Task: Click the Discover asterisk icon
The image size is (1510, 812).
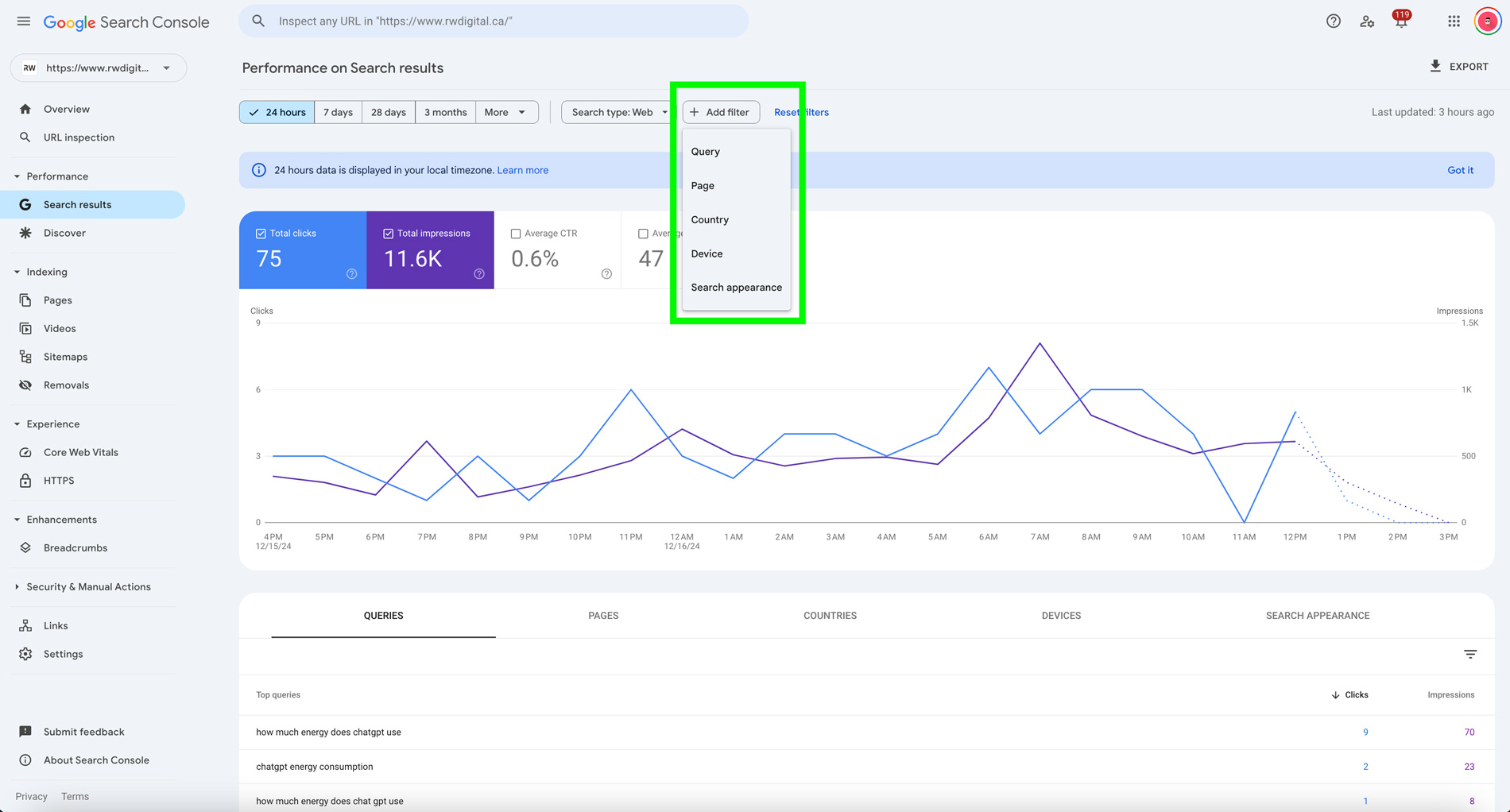Action: 25,233
